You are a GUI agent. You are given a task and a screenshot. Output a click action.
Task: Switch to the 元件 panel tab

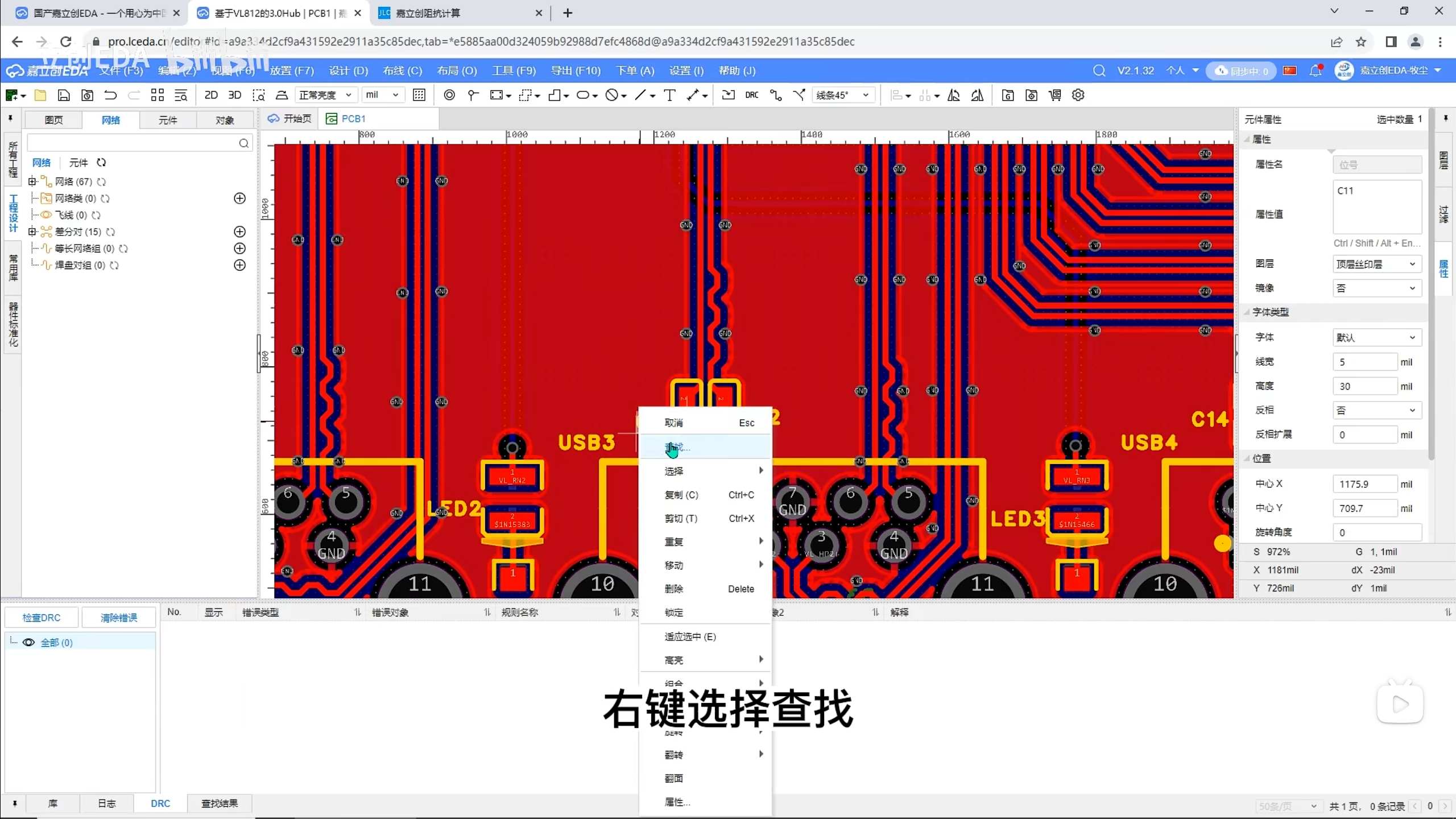168,120
